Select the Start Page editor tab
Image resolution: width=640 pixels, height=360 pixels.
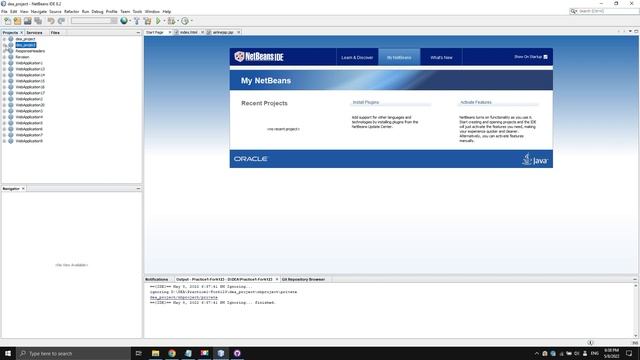(155, 32)
